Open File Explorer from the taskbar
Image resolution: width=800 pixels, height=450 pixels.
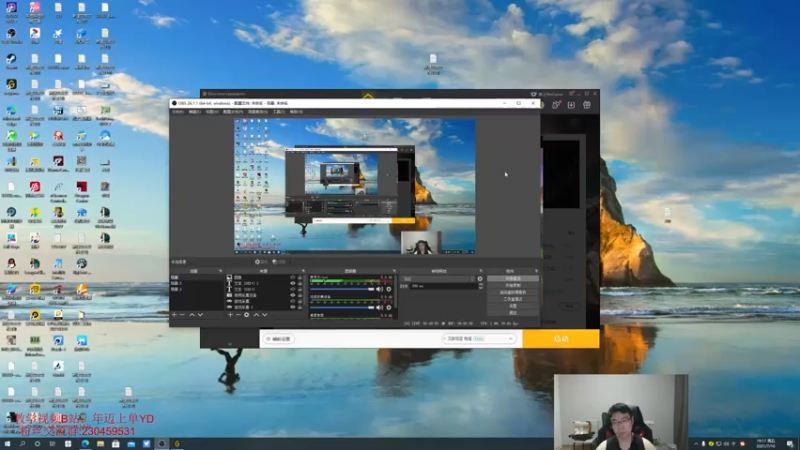click(x=100, y=444)
